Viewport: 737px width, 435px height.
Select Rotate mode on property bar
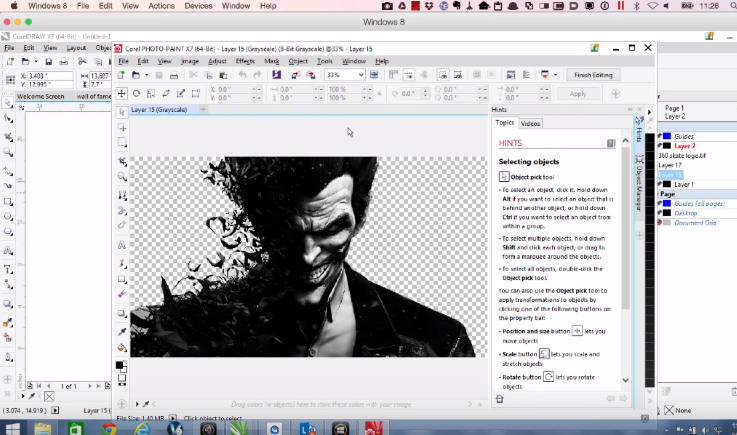coord(136,93)
